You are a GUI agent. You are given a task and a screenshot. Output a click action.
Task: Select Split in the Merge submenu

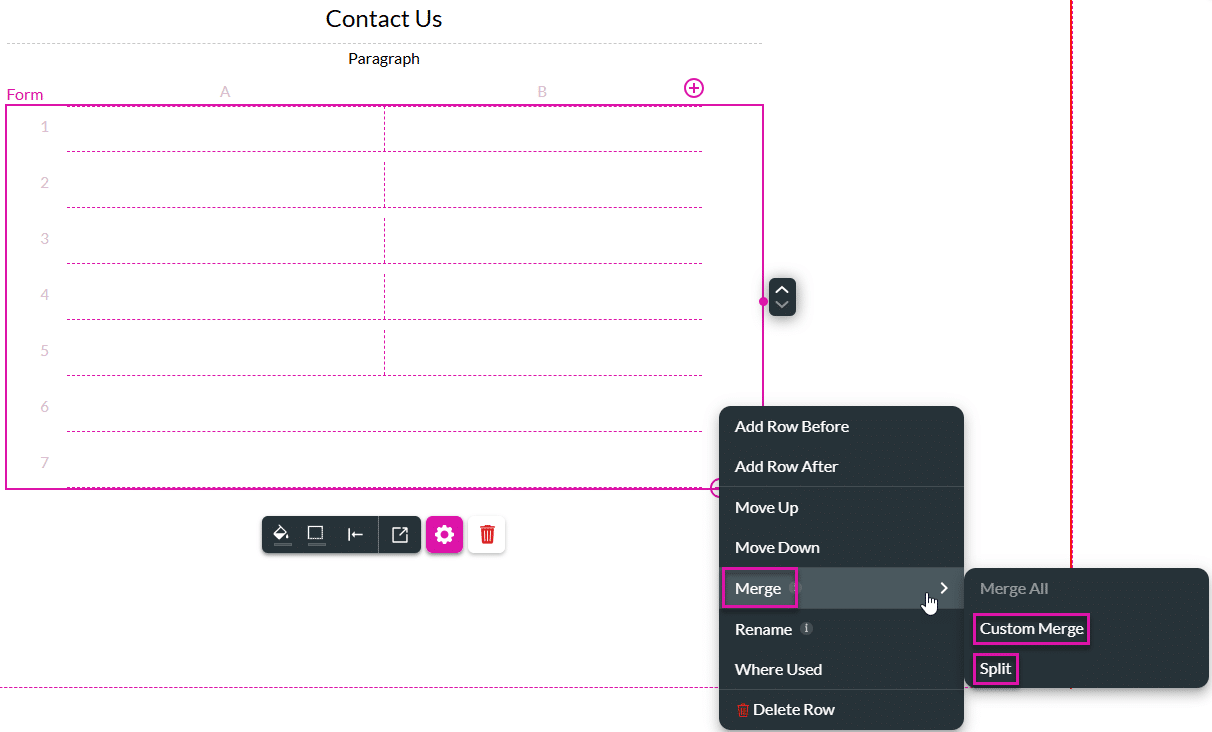tap(995, 668)
